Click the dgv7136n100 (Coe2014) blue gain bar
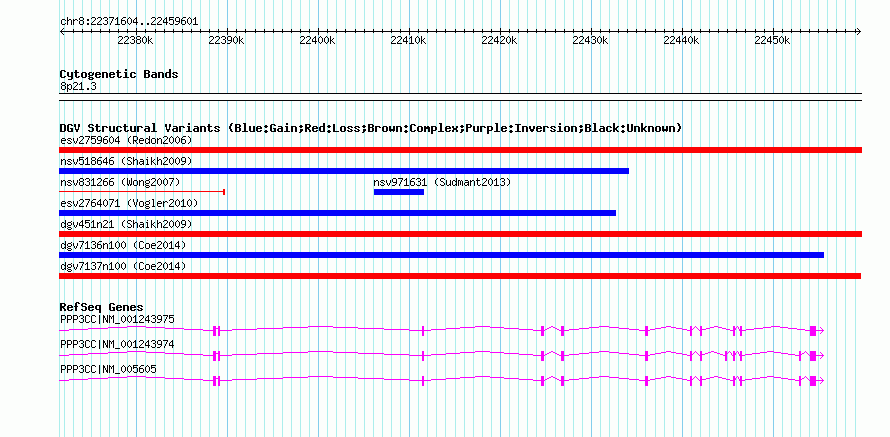The width and height of the screenshot is (890, 437). 442,255
